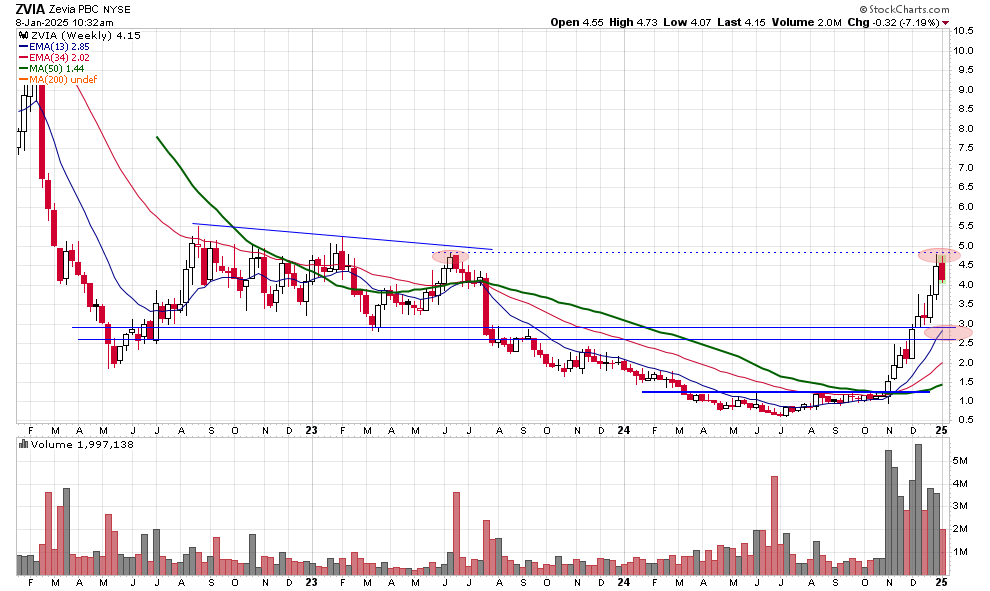Image resolution: width=990 pixels, height=591 pixels.
Task: Click the pink ellipse at the mid-2023 peak
Action: pyautogui.click(x=451, y=256)
